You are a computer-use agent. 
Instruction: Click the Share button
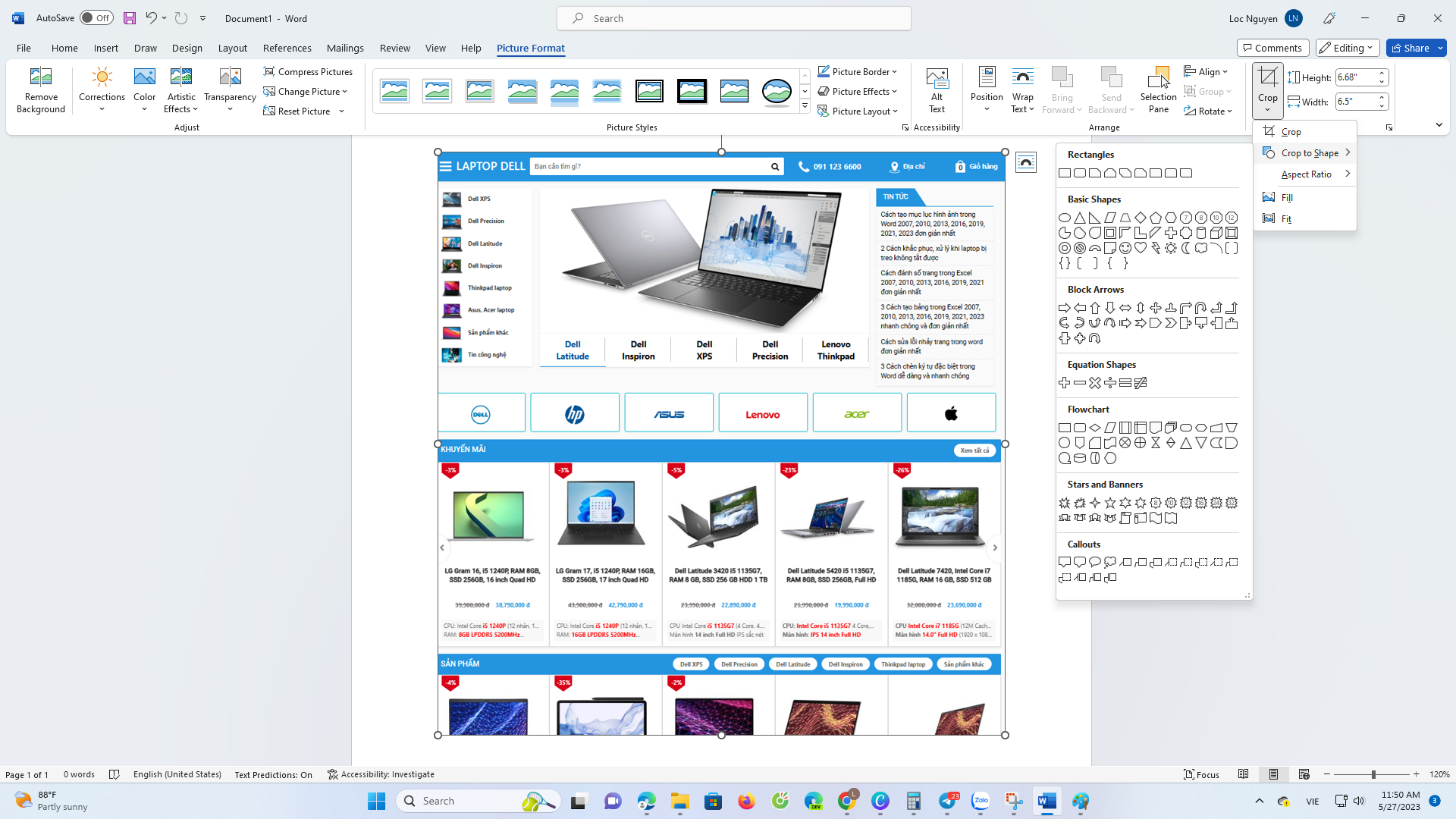click(x=1409, y=48)
